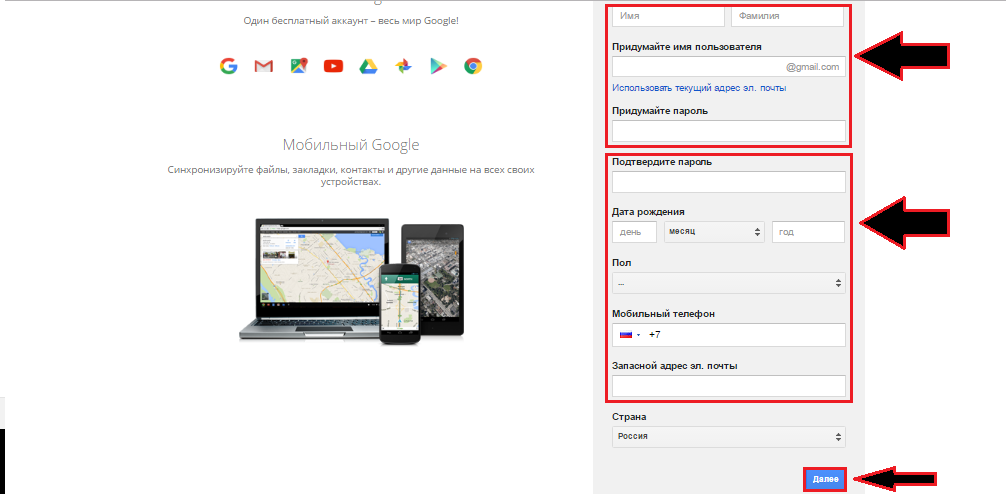
Task: Click the 'Придумайте пароль' password field
Action: tap(728, 131)
